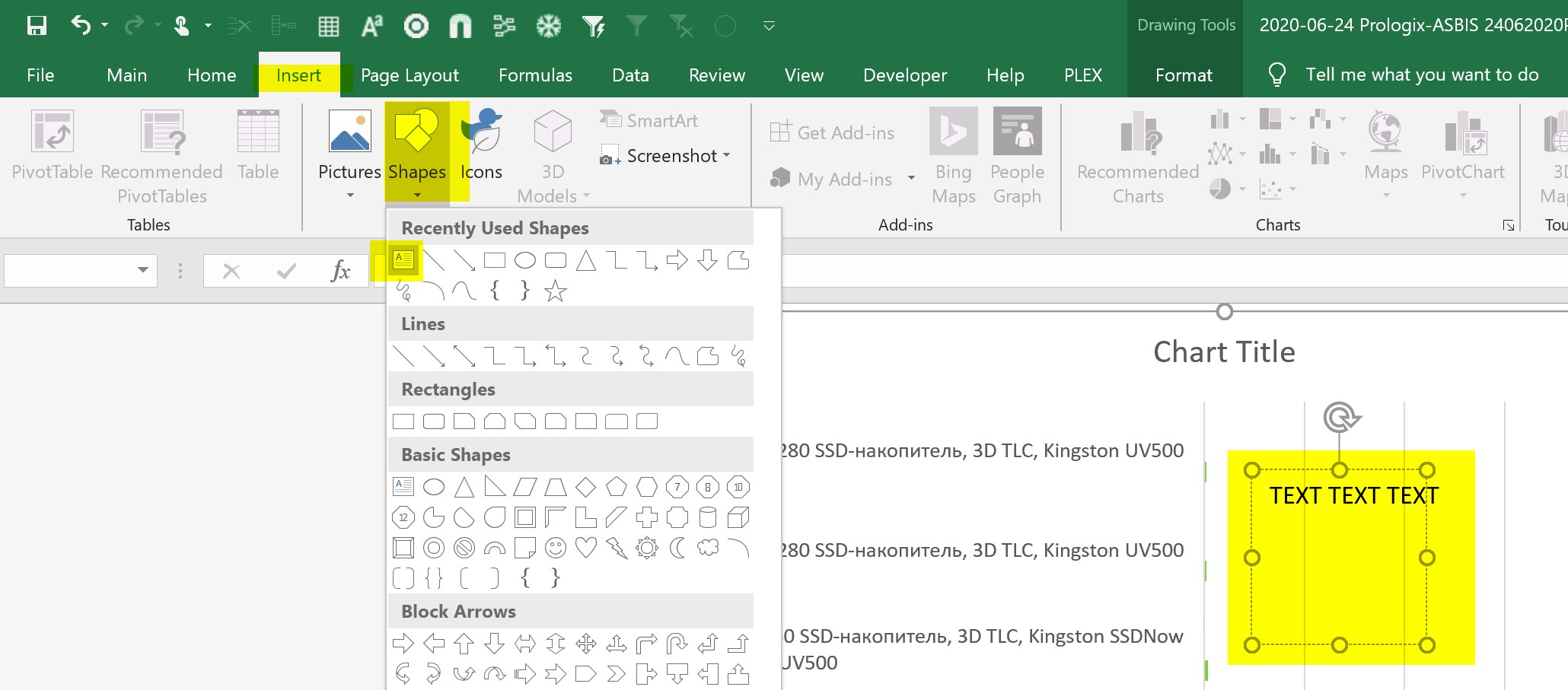This screenshot has width=1568, height=690.
Task: Click the text box rotation handle
Action: click(1341, 417)
